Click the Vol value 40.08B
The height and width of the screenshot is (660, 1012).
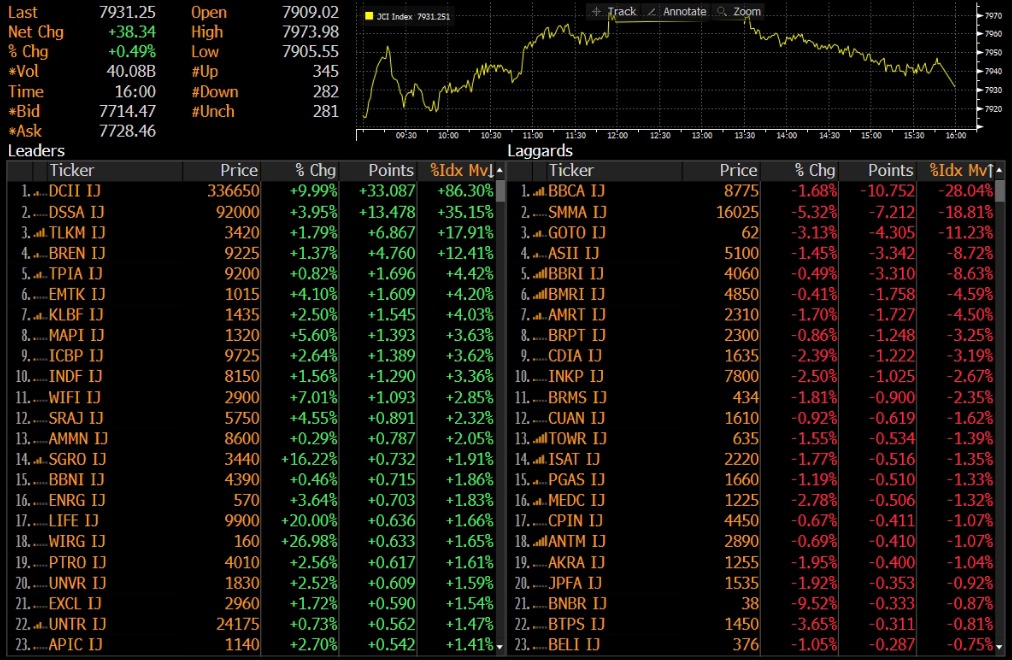coord(131,71)
